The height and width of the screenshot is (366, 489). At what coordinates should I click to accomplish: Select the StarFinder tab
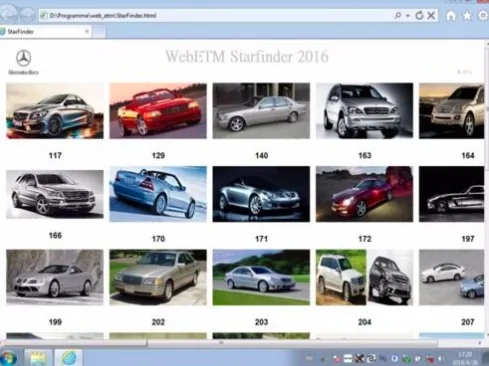45,32
